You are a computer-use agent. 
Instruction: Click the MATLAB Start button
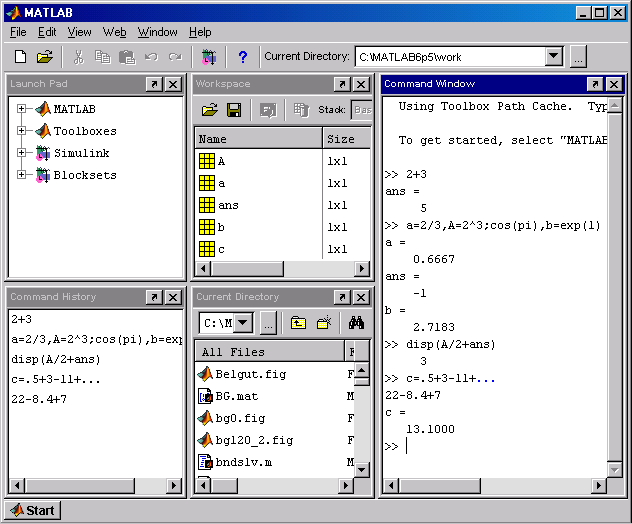point(33,511)
